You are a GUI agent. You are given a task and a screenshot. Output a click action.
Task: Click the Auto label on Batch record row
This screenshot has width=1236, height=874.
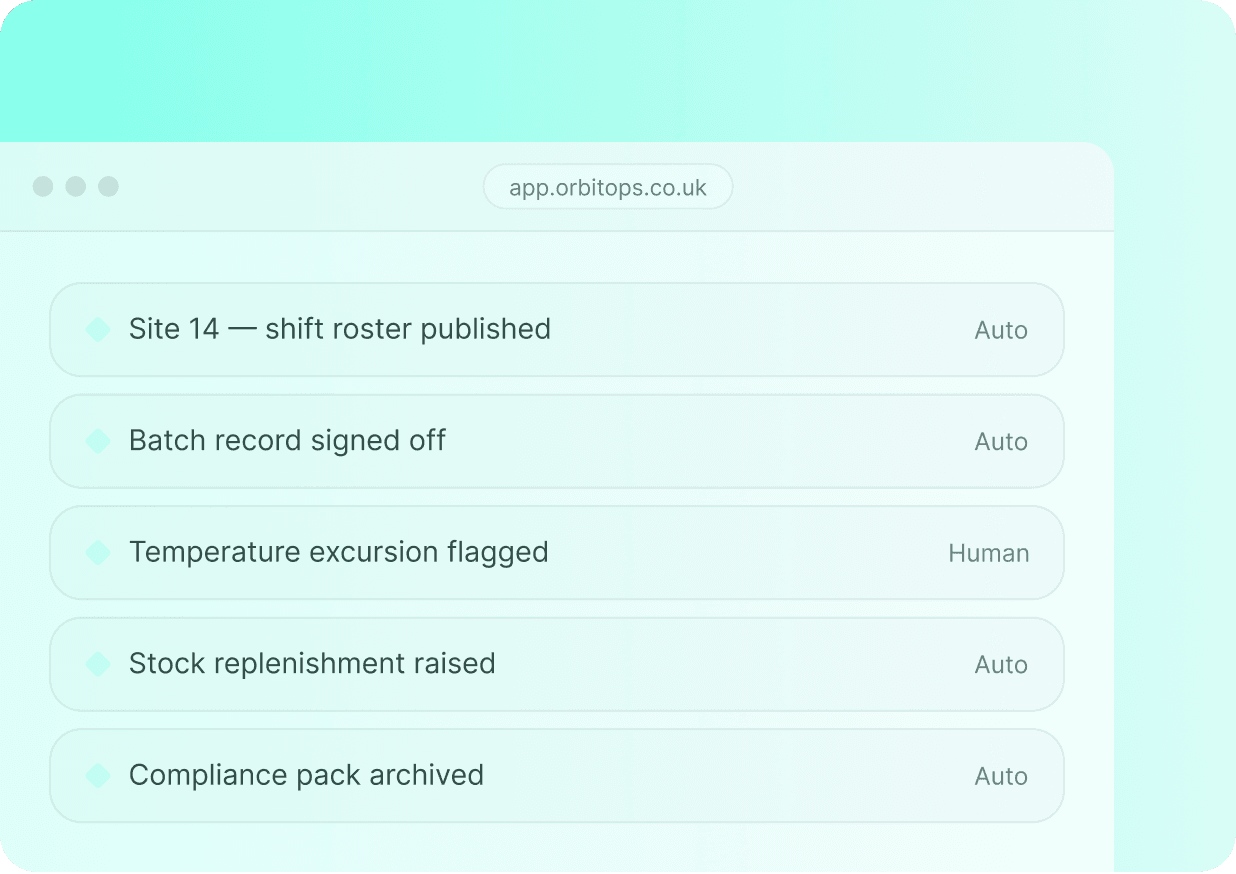coord(1001,442)
